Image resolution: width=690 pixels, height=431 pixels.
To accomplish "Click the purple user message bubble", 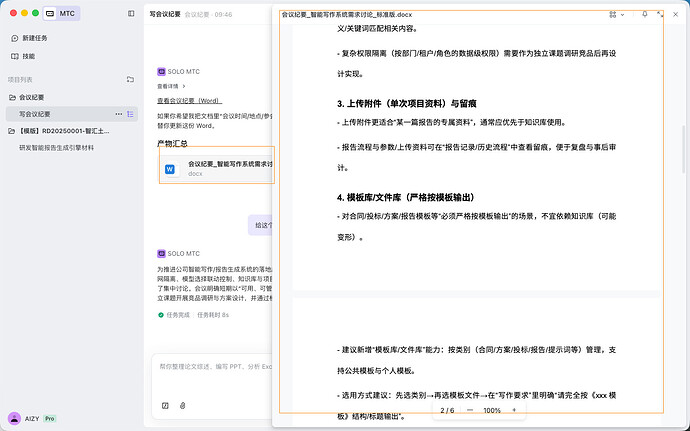I will click(261, 225).
